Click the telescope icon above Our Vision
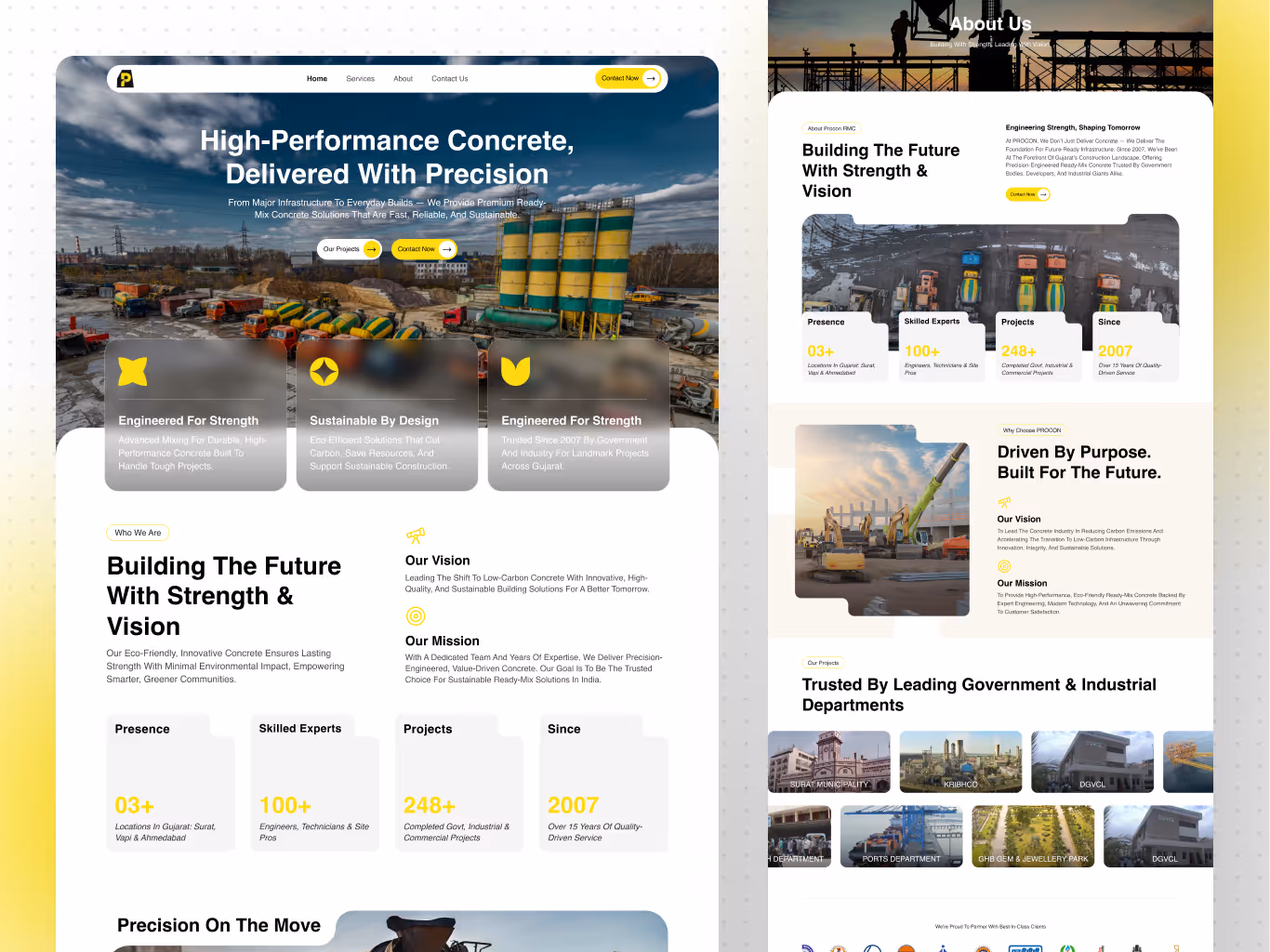Viewport: 1270px width, 952px height. (415, 536)
